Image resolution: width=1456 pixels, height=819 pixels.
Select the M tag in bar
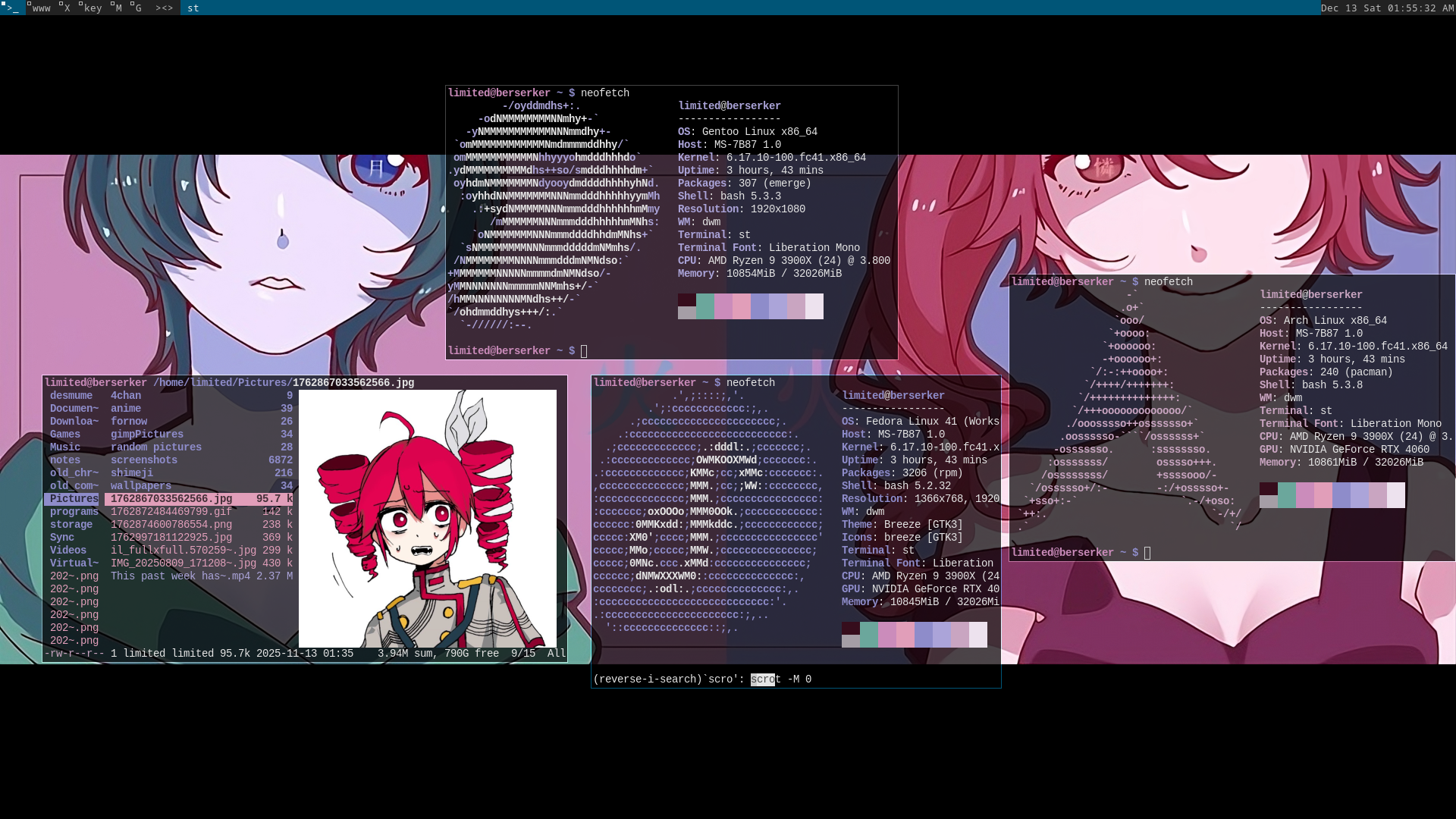click(x=117, y=8)
